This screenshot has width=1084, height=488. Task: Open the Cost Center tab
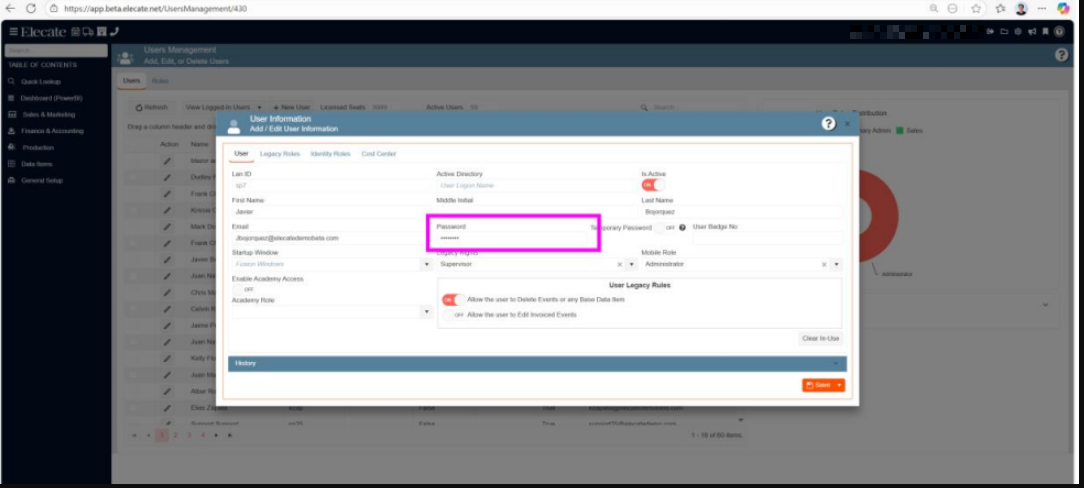point(378,154)
